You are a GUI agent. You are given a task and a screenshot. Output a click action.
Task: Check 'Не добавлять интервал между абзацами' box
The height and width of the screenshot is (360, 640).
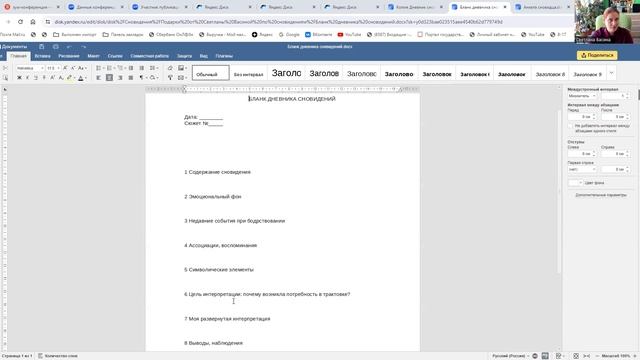pos(571,126)
